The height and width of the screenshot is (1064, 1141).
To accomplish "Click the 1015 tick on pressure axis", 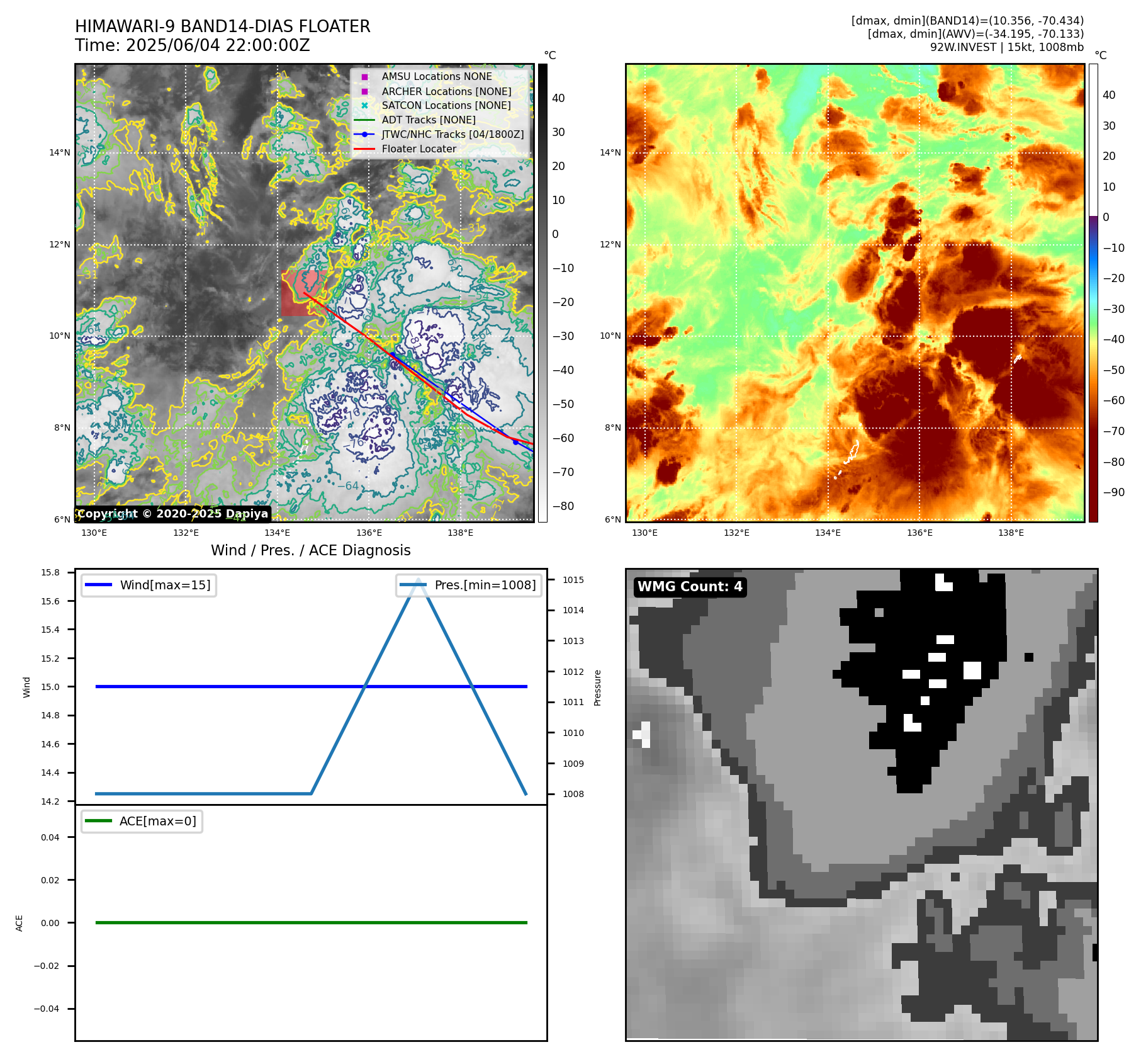I will (x=573, y=580).
